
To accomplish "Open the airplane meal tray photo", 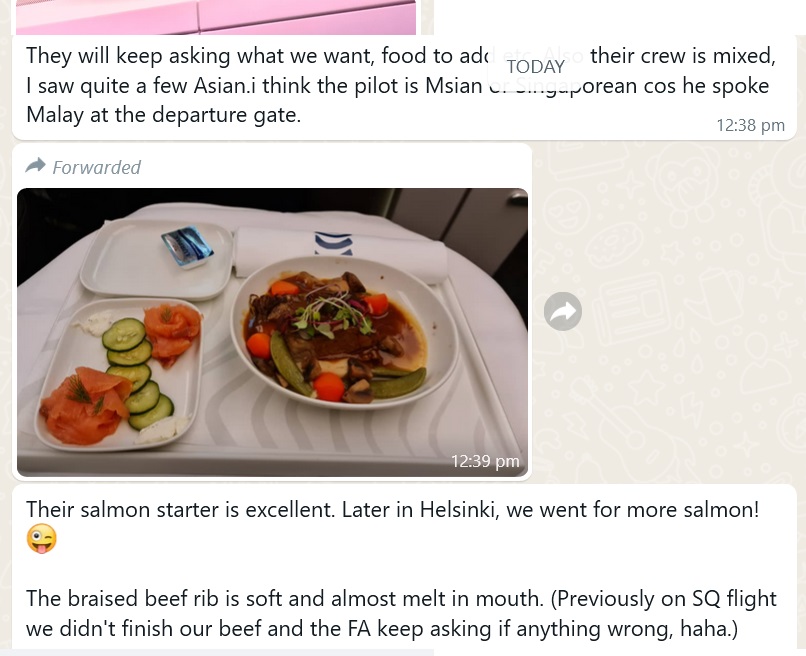I will [272, 332].
